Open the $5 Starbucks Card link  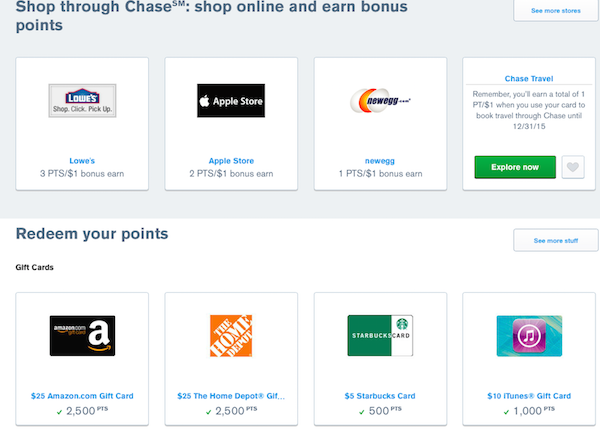pyautogui.click(x=380, y=396)
